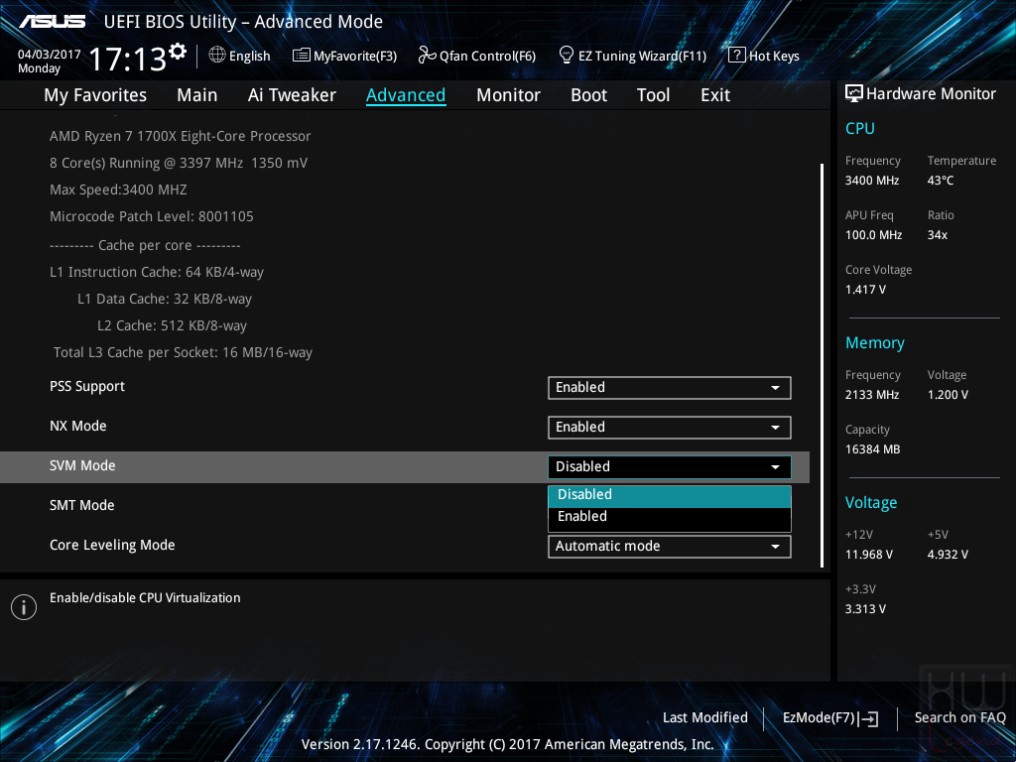Open the Boot tab

(588, 95)
